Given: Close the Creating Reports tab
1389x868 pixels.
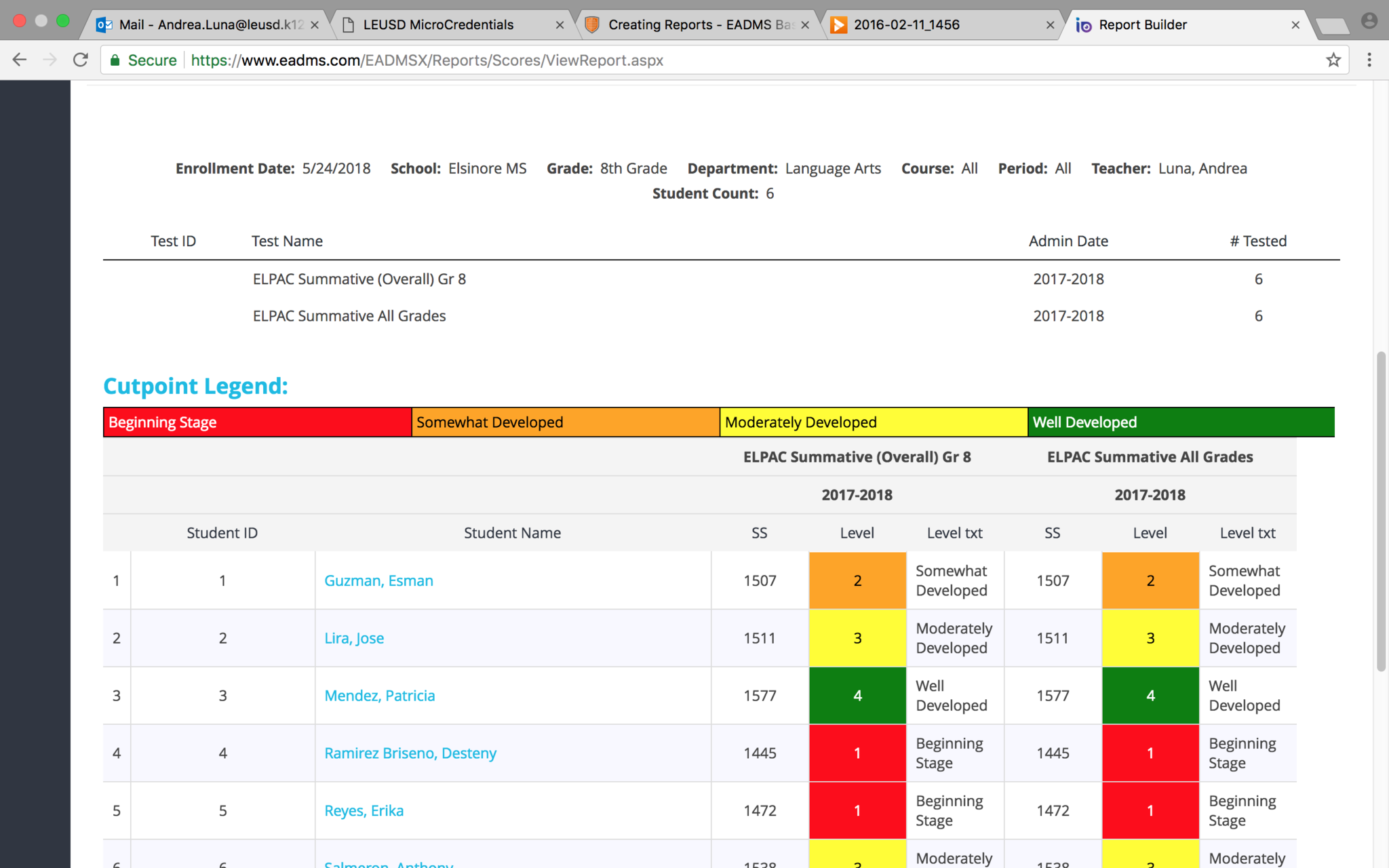Looking at the screenshot, I should pos(805,25).
